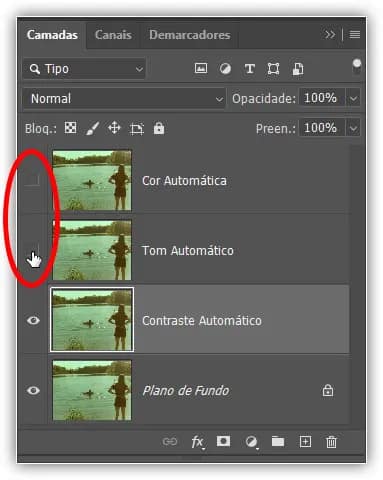
Task: Toggle layer filtering switch on or off
Action: 357,66
